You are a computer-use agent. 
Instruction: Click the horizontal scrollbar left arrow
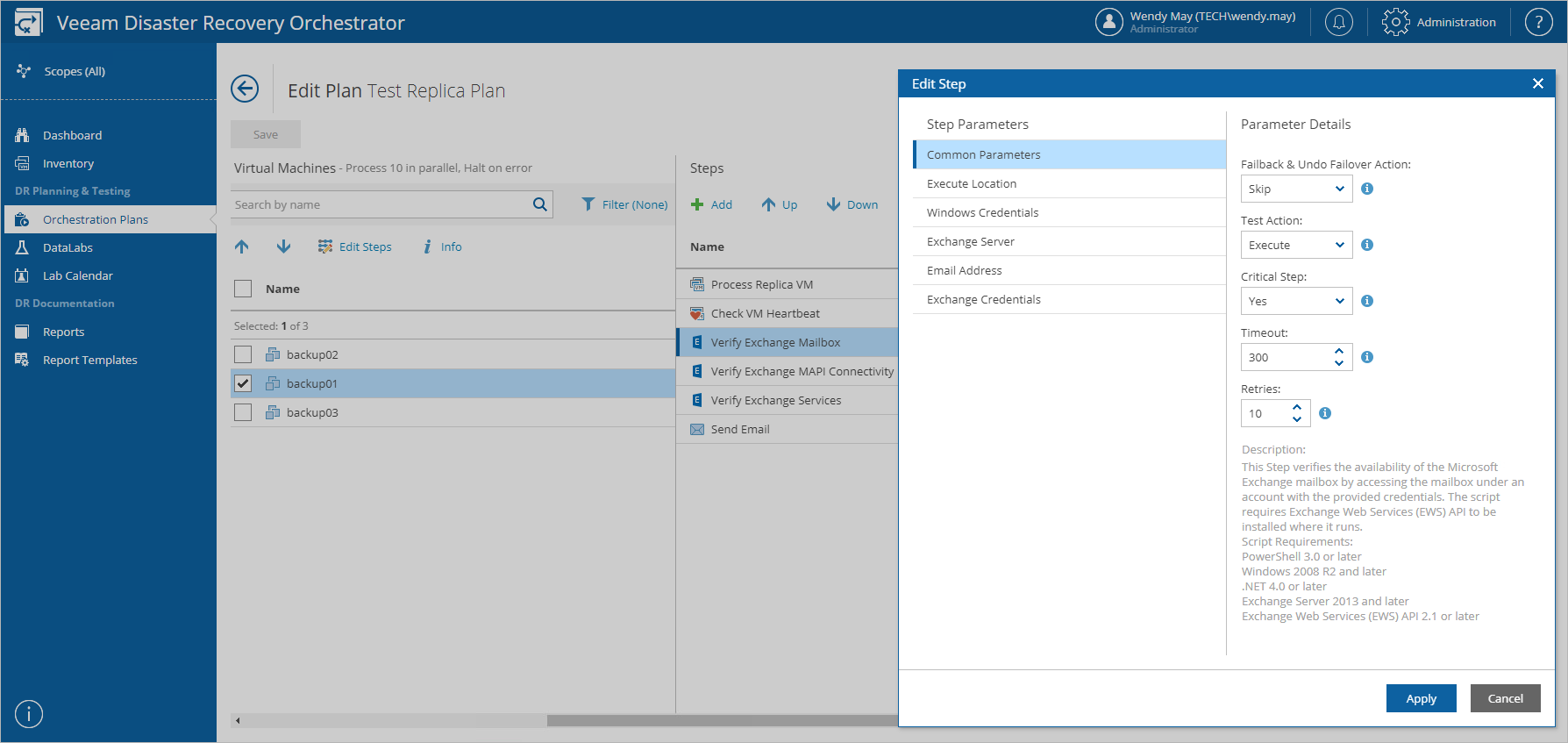click(238, 720)
